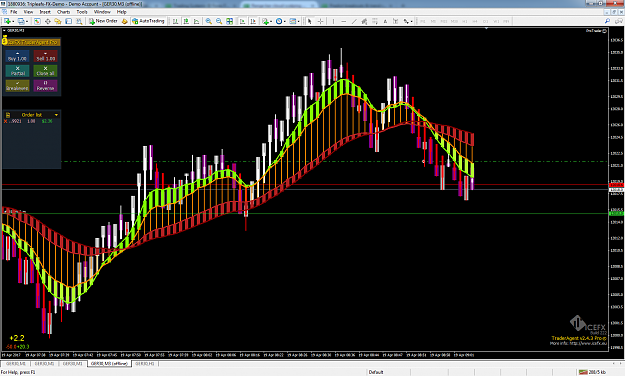Select the Fibonacci Retracement tool
625x376 pixels.
375,21
